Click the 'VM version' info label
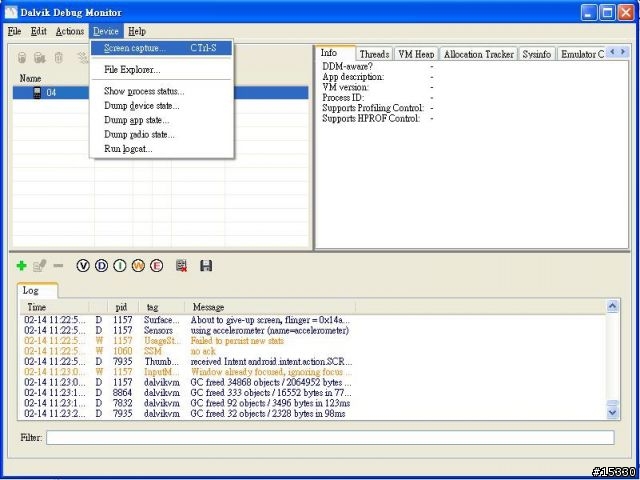The height and width of the screenshot is (480, 640). [345, 87]
